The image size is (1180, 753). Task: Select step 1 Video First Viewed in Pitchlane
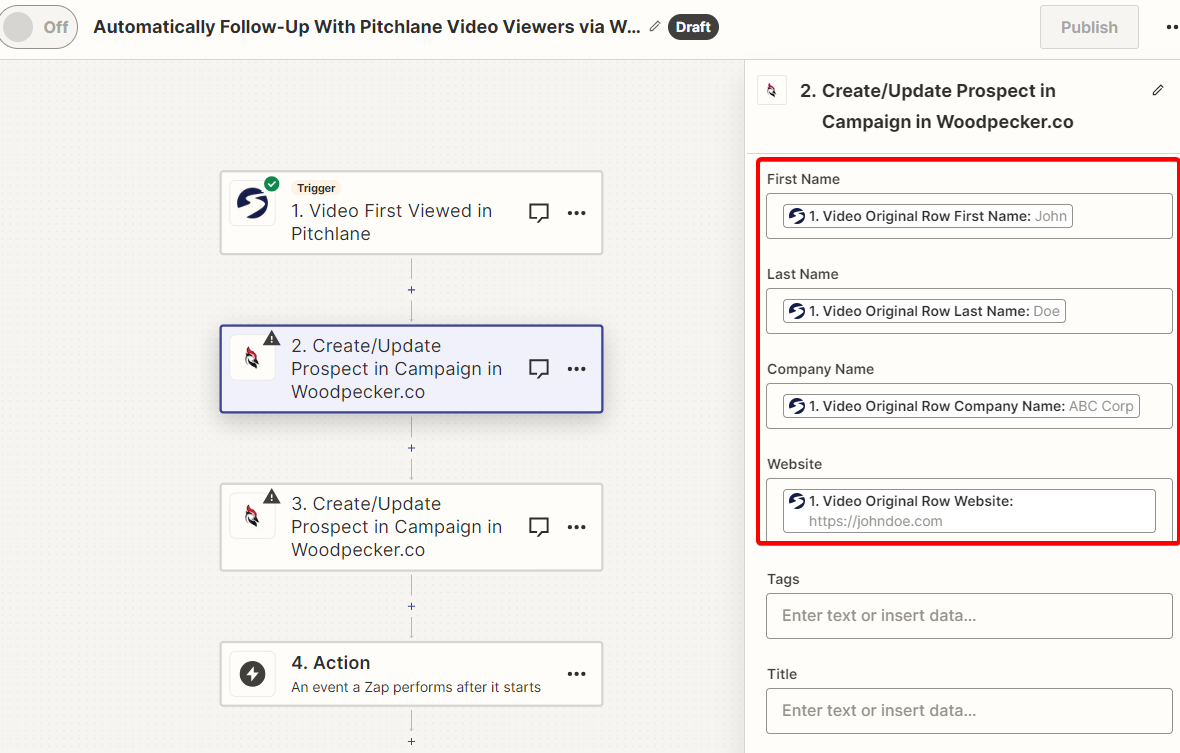[412, 213]
